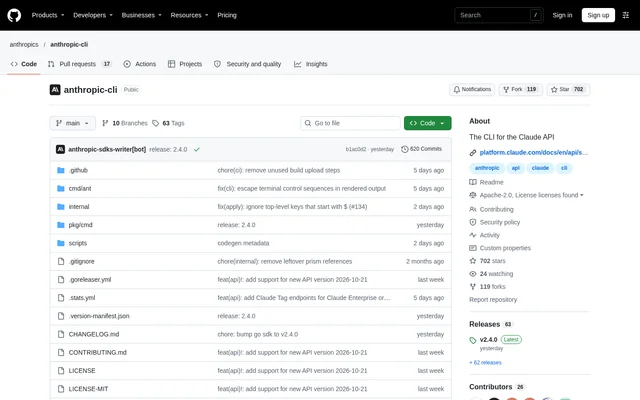Open the .stats.yml file
The width and height of the screenshot is (640, 400).
pyautogui.click(x=82, y=298)
